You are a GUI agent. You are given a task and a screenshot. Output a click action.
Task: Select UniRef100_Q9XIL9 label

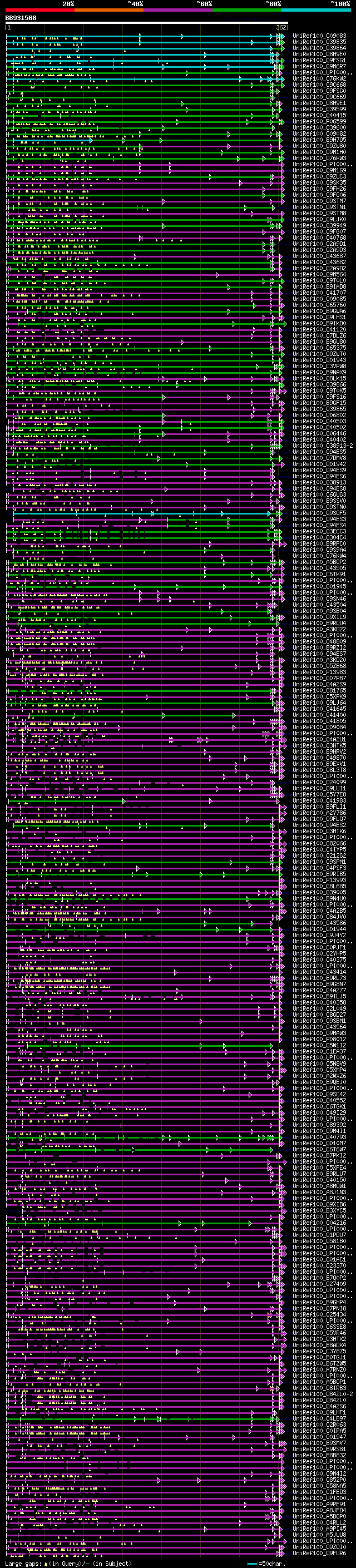click(x=319, y=617)
